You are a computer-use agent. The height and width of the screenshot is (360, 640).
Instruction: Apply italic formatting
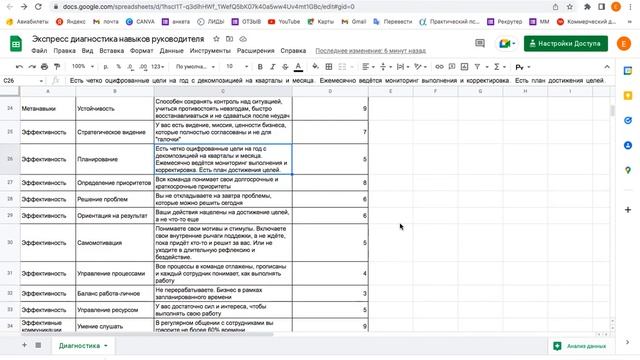click(273, 67)
